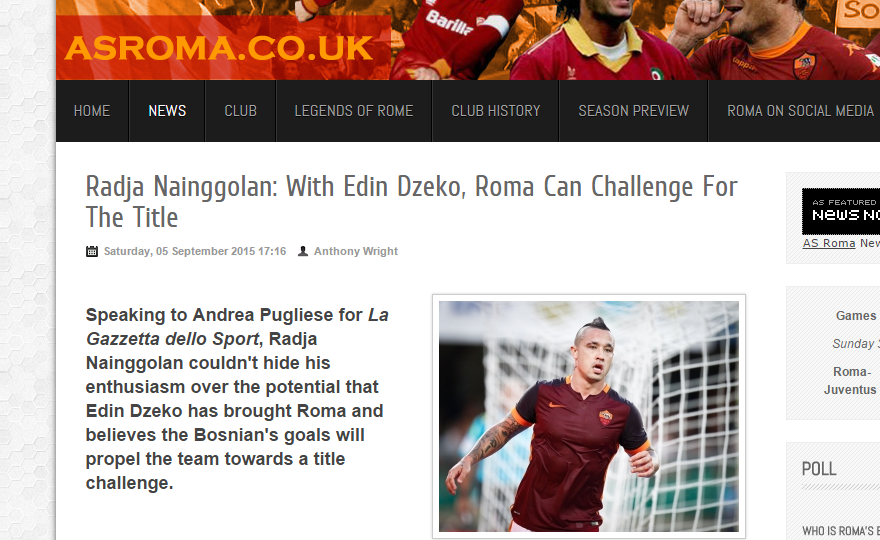Open the Club menu
The image size is (880, 540).
(241, 111)
